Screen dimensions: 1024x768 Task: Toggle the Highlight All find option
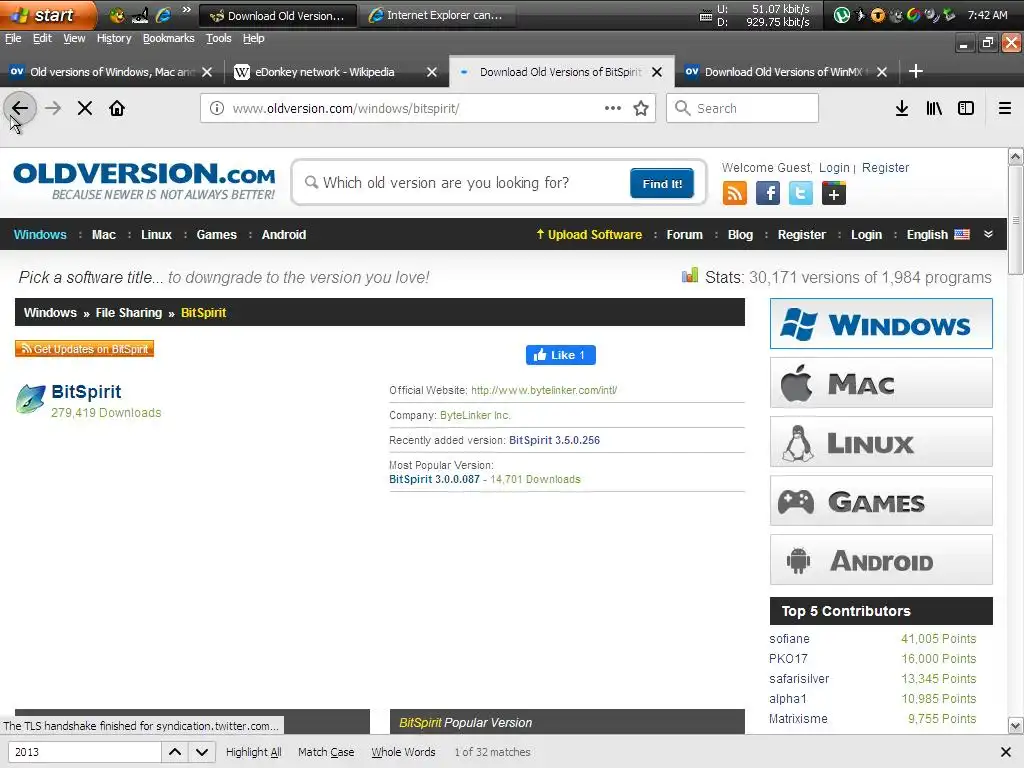tap(253, 752)
